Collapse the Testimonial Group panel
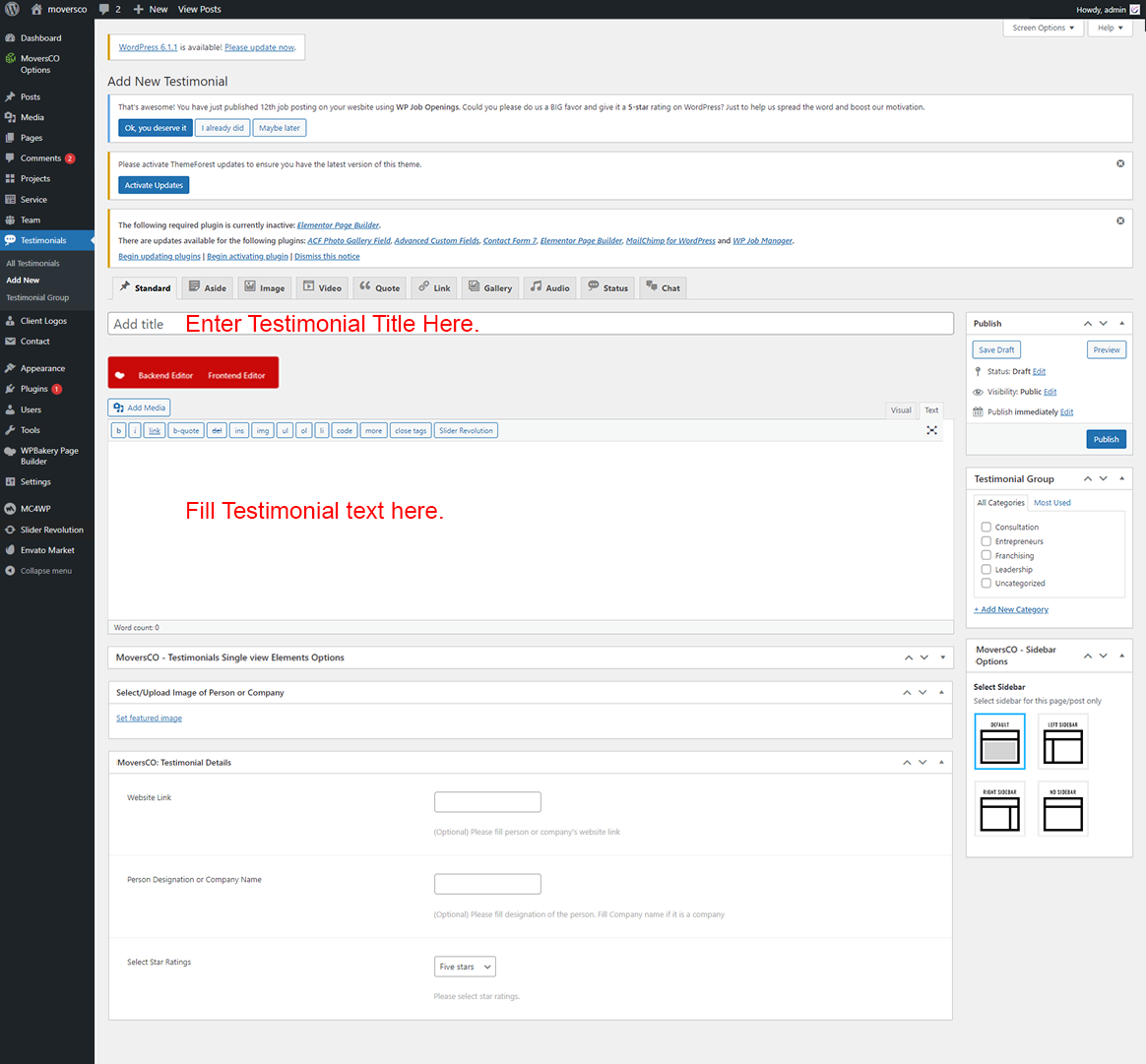This screenshot has height=1064, width=1146. [x=1121, y=478]
